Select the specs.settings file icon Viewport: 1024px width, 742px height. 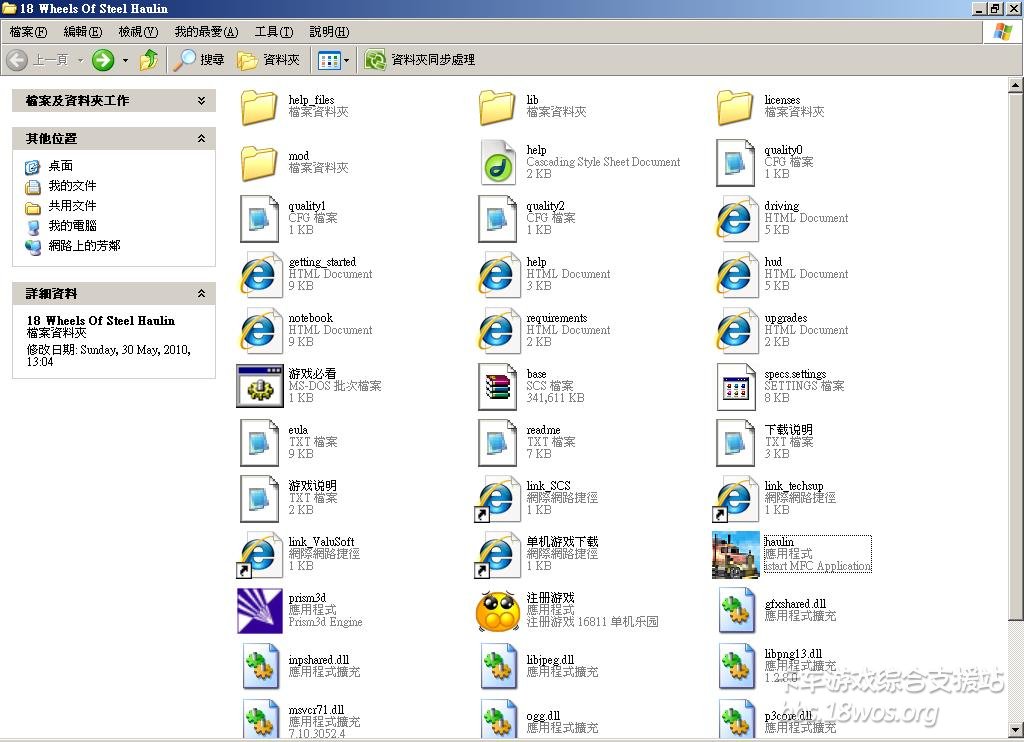[736, 386]
